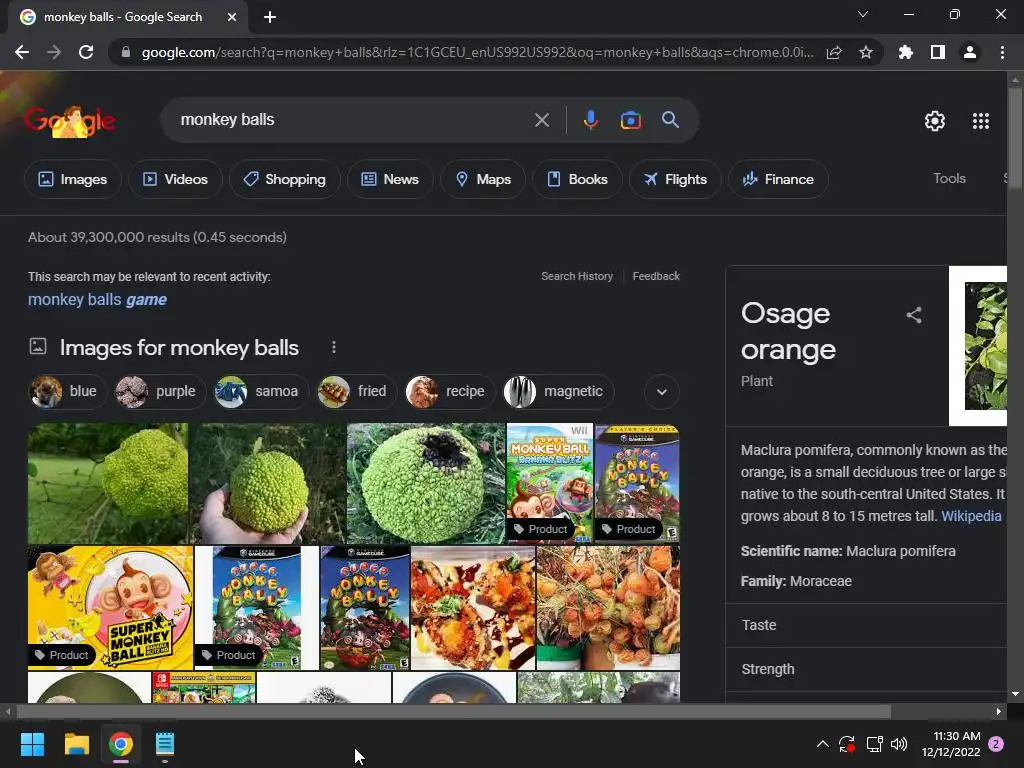Viewport: 1024px width, 768px height.
Task: Open Notepad from the taskbar
Action: tap(165, 744)
